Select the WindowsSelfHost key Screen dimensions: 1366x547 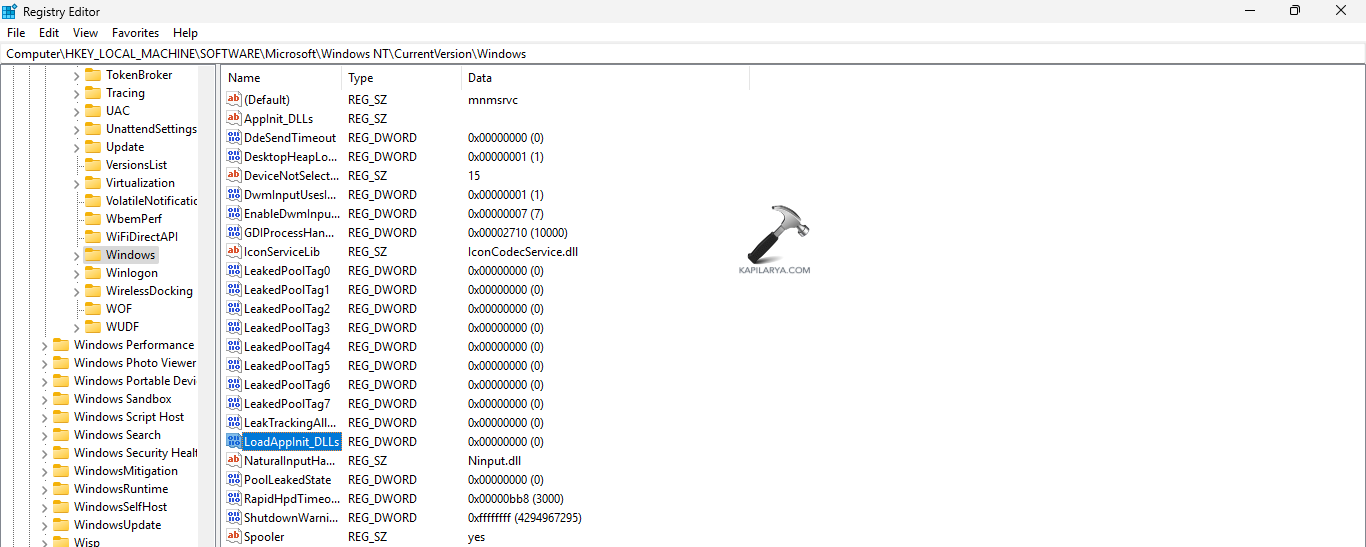(121, 507)
